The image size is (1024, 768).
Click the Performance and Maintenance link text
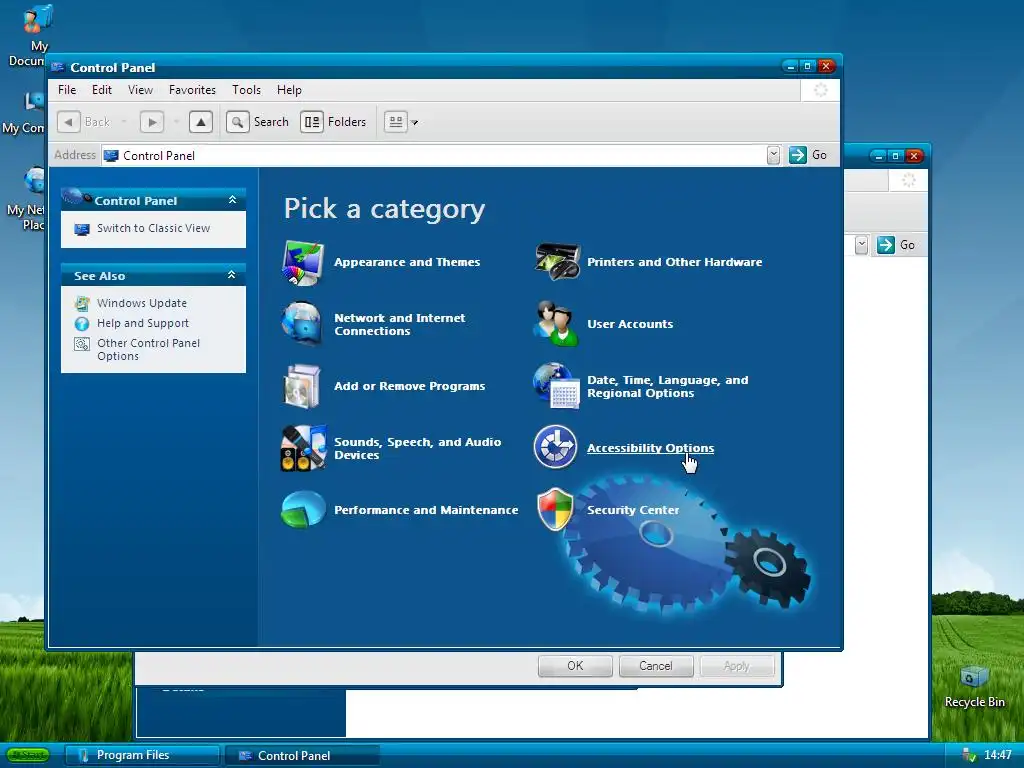click(426, 510)
